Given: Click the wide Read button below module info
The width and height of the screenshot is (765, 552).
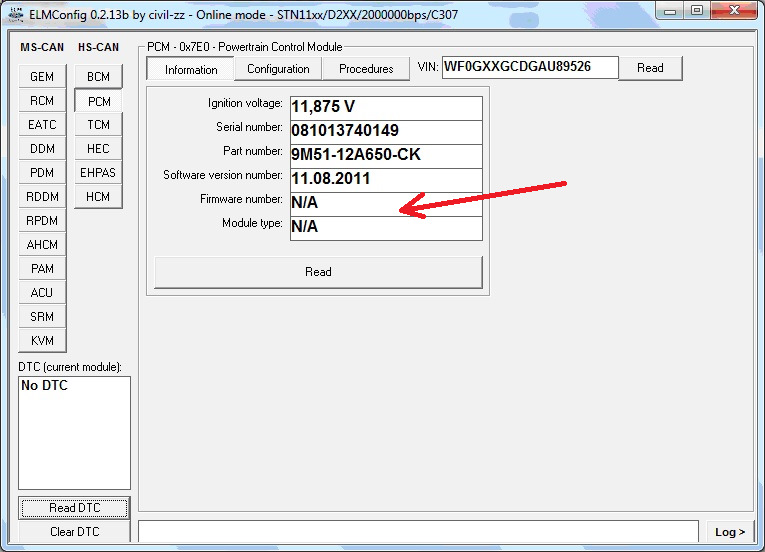Looking at the screenshot, I should 318,272.
